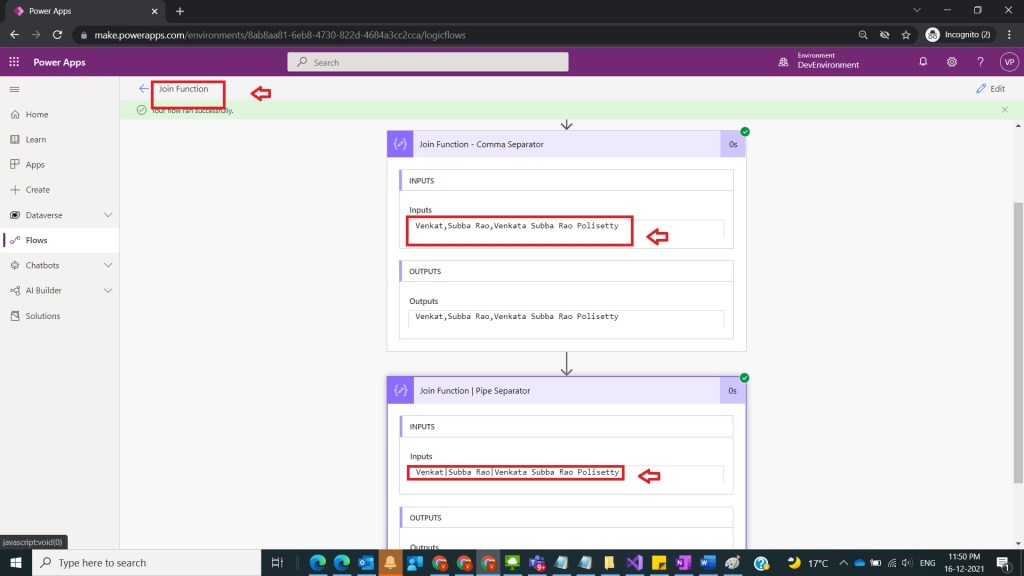Go back using the back arrow

pyautogui.click(x=143, y=89)
